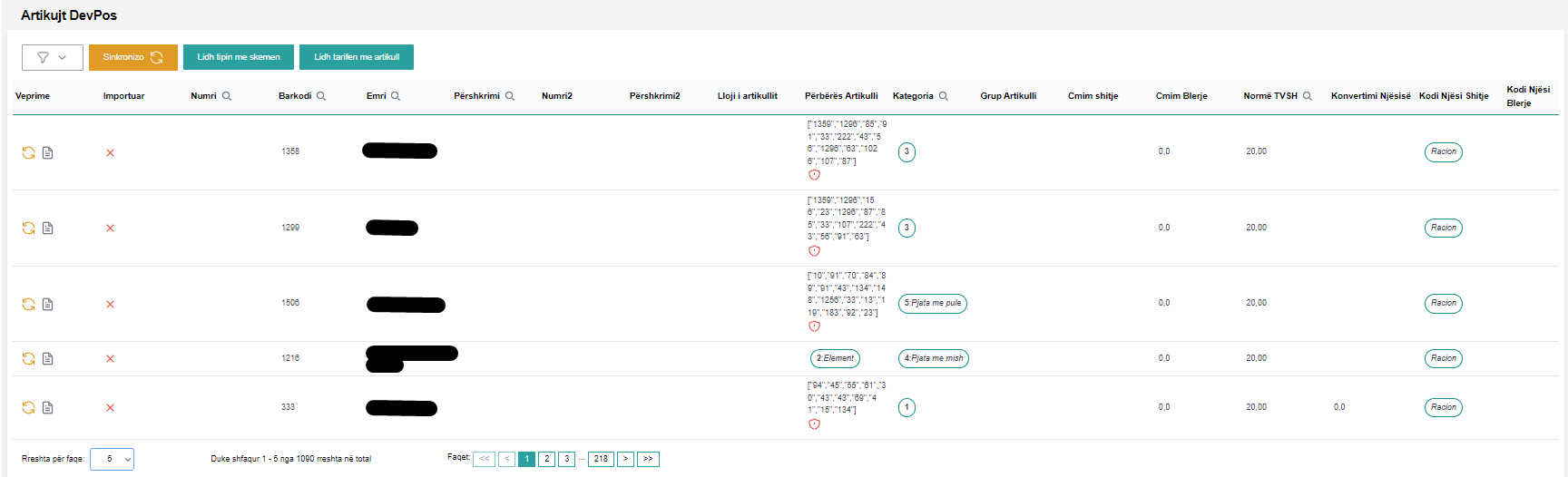Open the filter dropdown button
Viewport: 1568px width, 477px height.
(52, 57)
